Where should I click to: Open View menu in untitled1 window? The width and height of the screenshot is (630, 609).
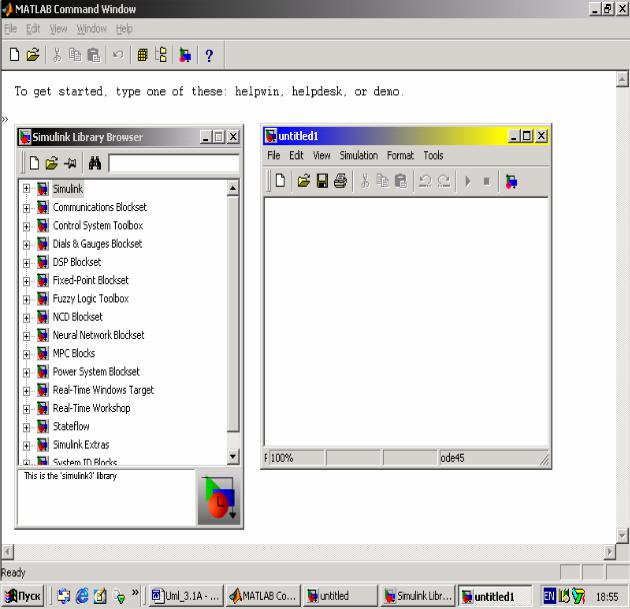point(321,155)
